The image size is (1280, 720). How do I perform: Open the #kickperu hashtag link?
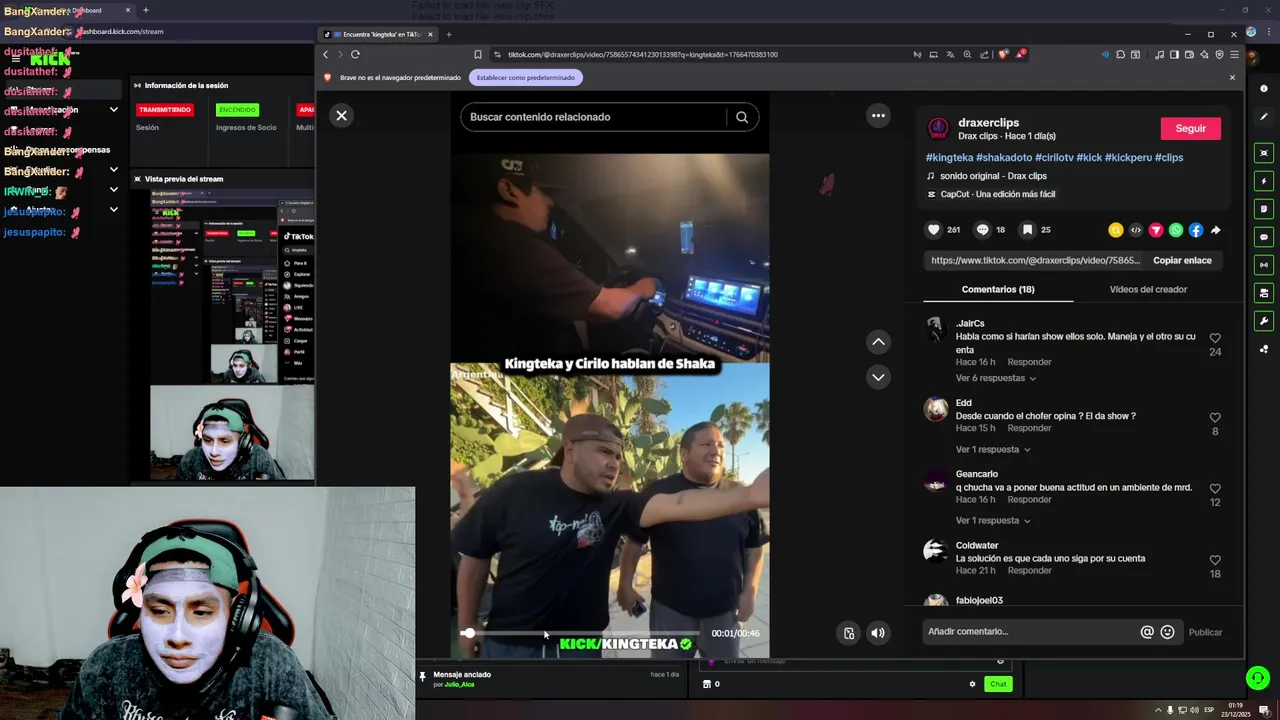tap(1128, 157)
